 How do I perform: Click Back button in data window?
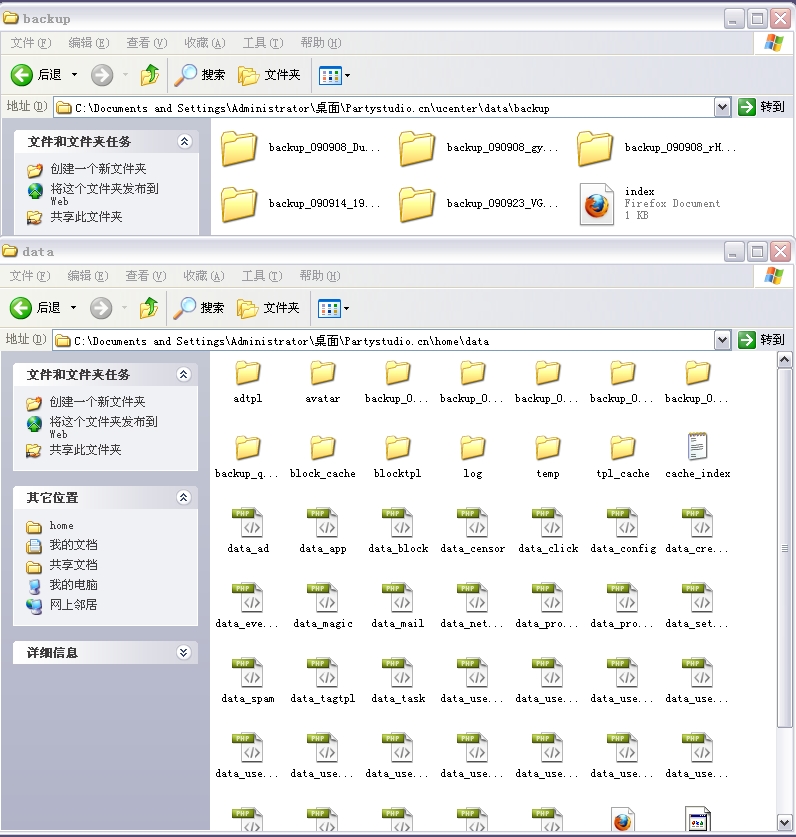[x=35, y=308]
